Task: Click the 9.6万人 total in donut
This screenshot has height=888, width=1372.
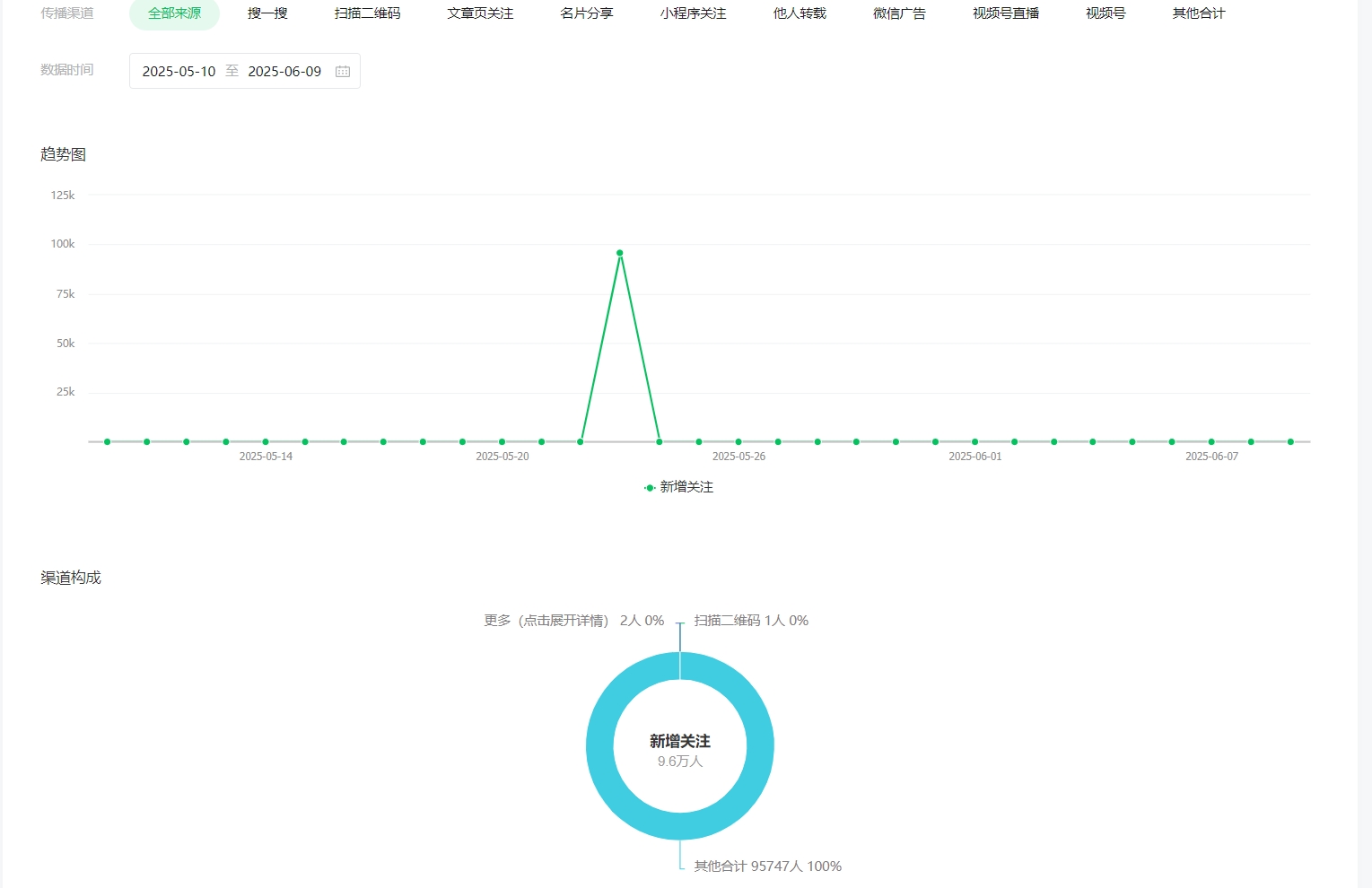Action: click(x=680, y=762)
